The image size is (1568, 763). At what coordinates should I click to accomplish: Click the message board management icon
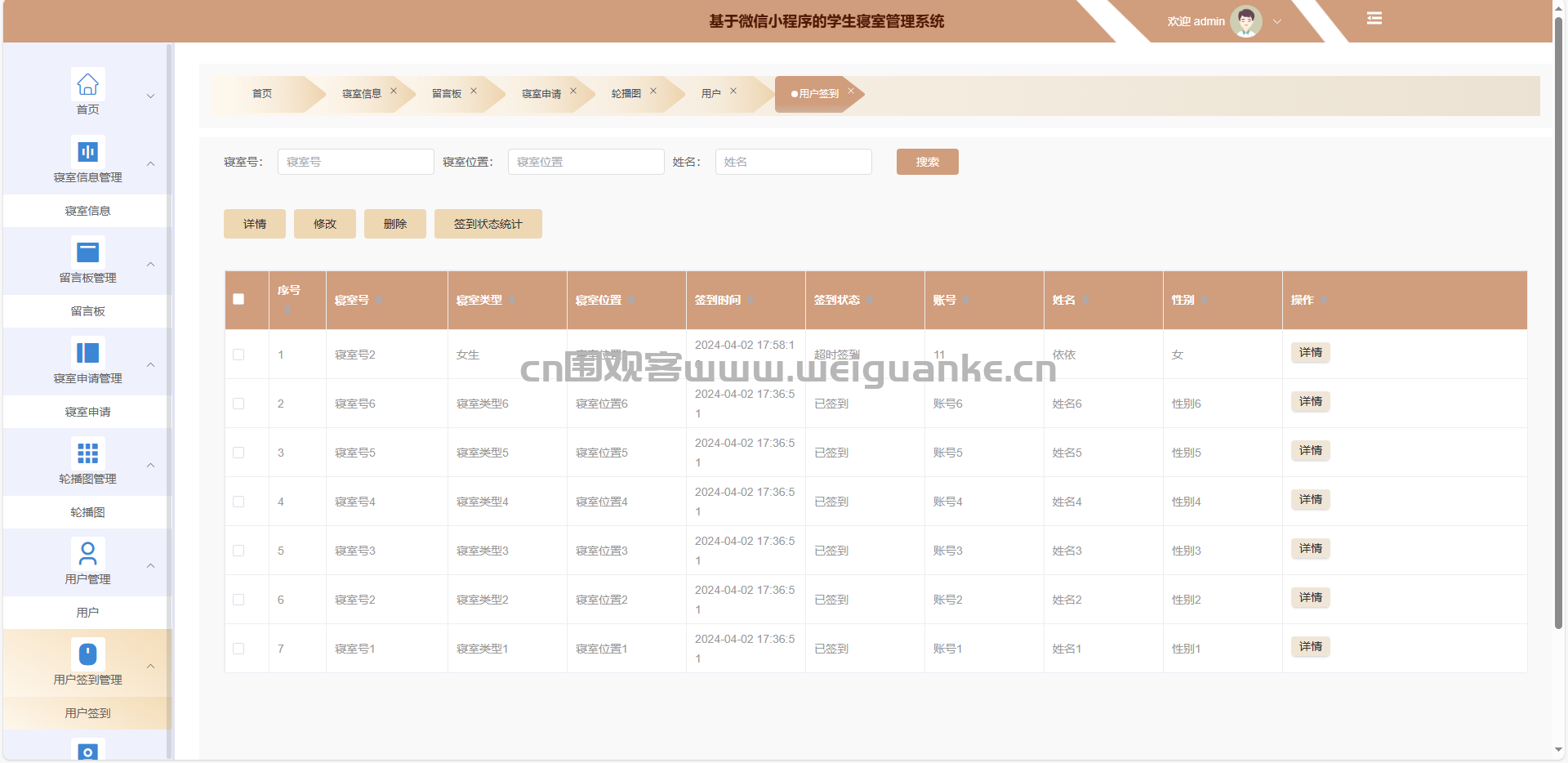[87, 252]
